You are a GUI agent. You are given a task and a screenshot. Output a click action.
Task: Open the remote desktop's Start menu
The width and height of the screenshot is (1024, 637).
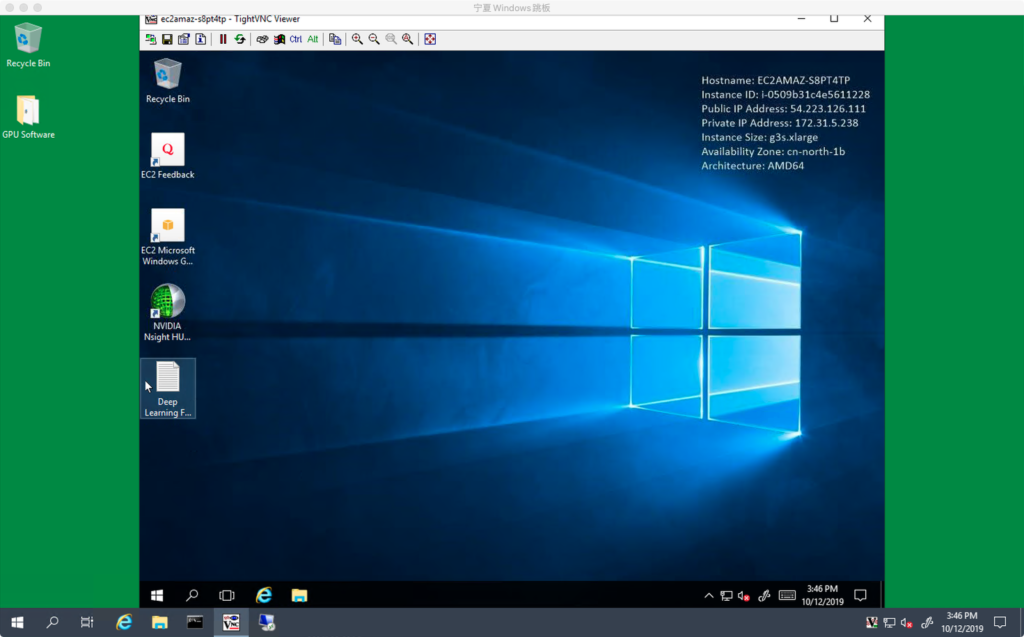point(157,595)
